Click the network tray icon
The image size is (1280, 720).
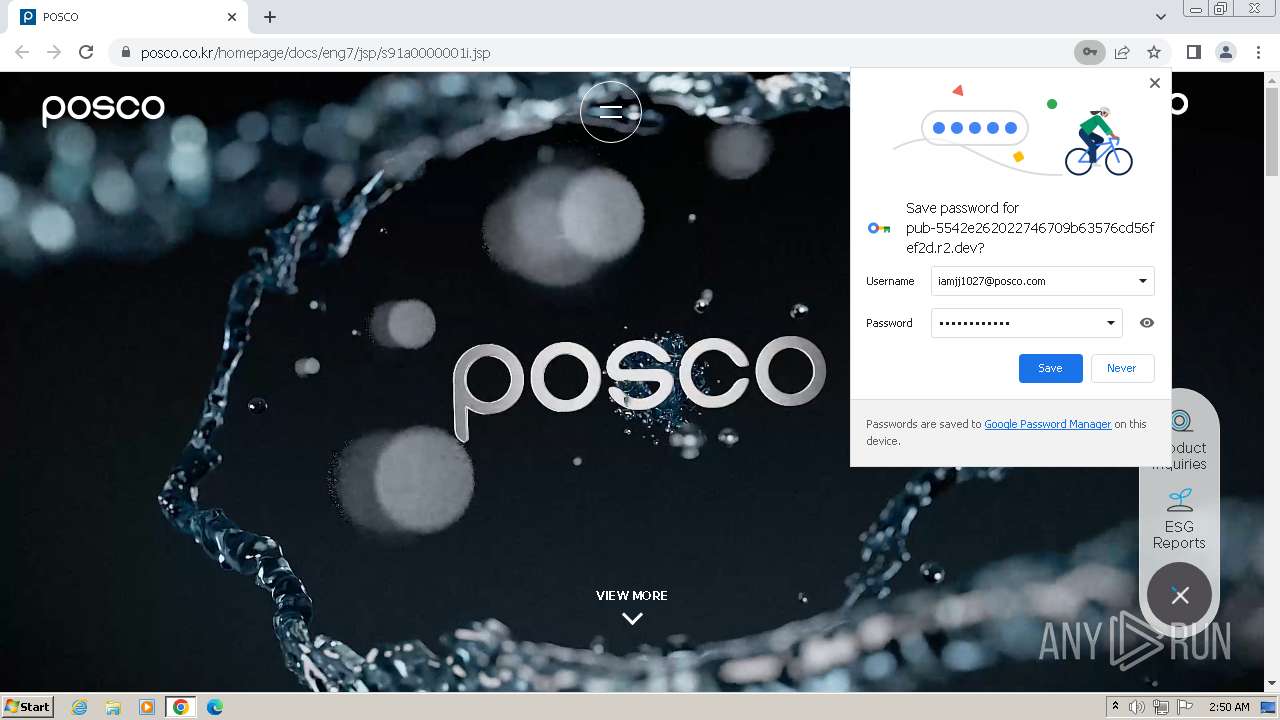[1161, 707]
